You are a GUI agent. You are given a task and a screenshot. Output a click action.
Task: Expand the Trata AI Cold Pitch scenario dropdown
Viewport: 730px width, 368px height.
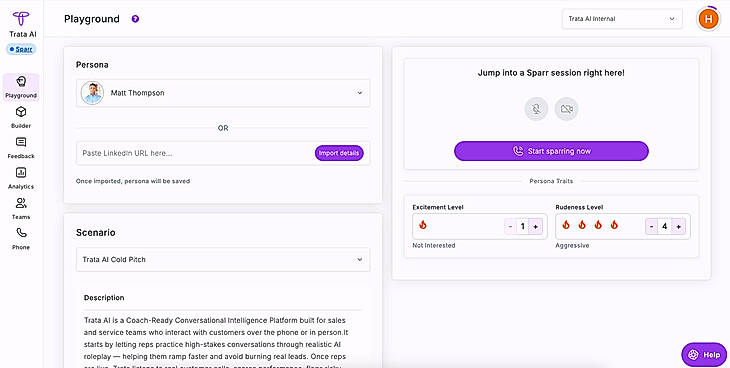(x=223, y=259)
